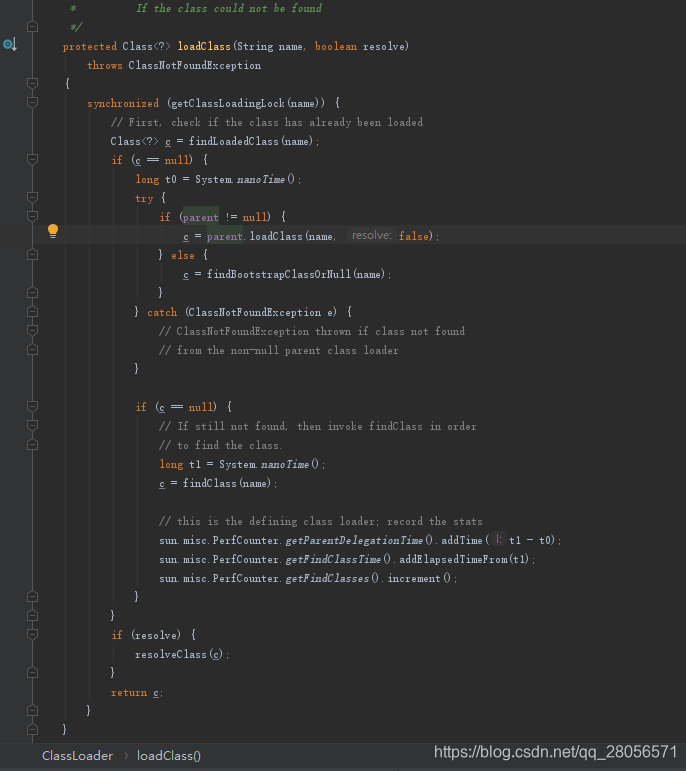Click 'String name' parameter in declaration
686x771 pixels.
[x=270, y=46]
